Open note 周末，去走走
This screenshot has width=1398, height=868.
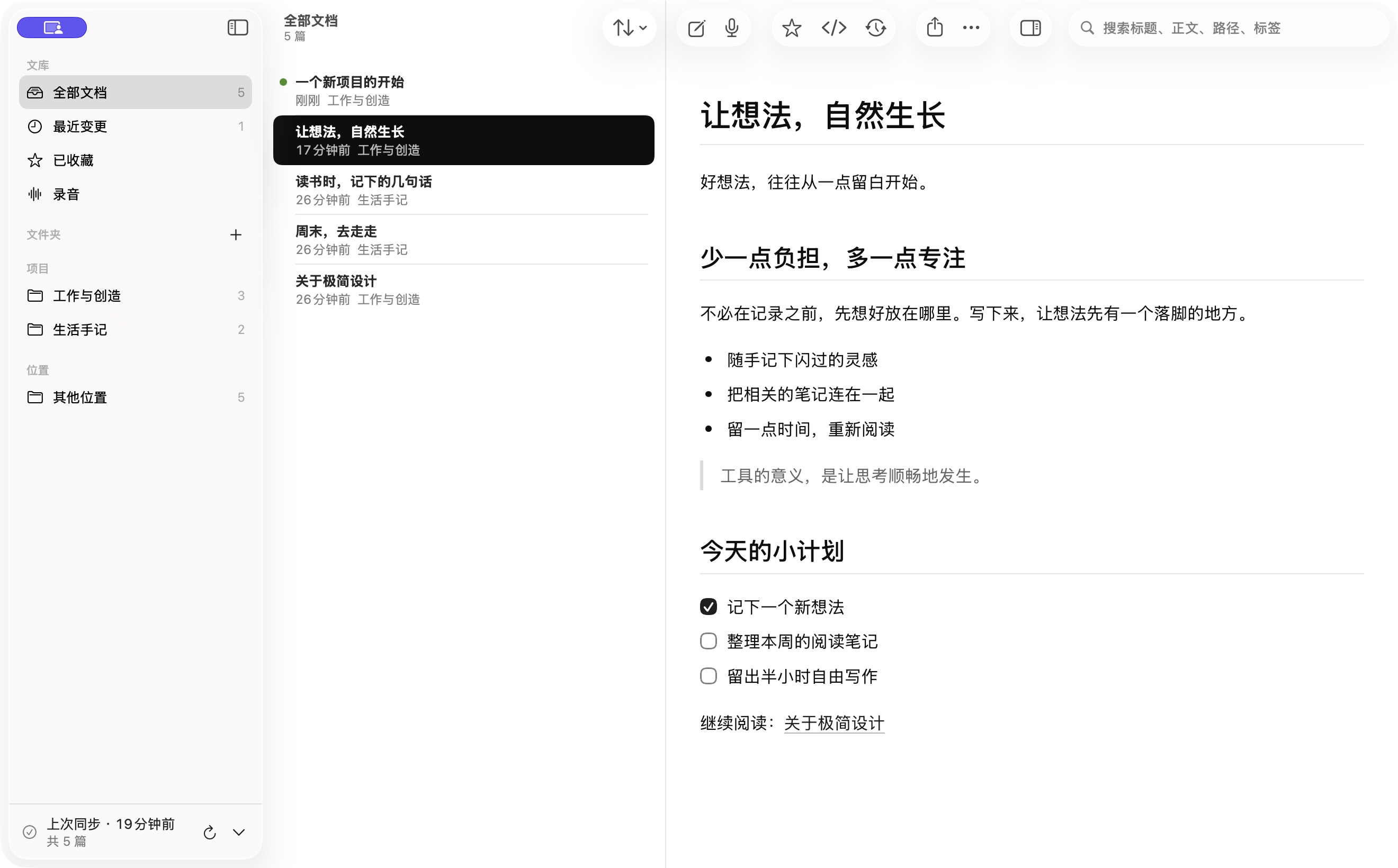pos(463,240)
